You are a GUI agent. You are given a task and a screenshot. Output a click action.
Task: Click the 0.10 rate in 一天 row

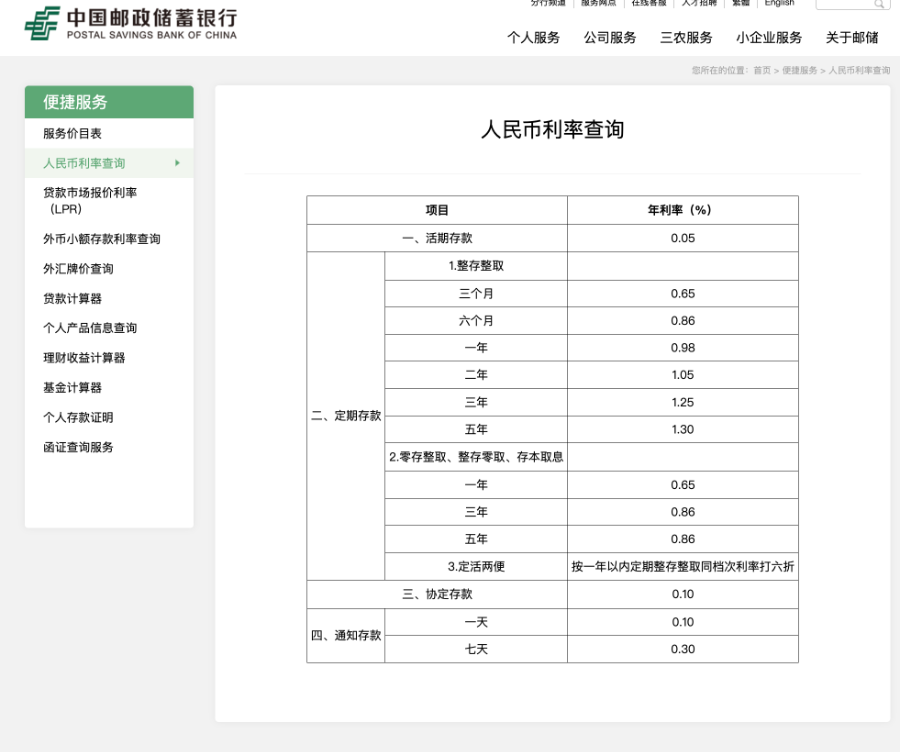coord(682,622)
